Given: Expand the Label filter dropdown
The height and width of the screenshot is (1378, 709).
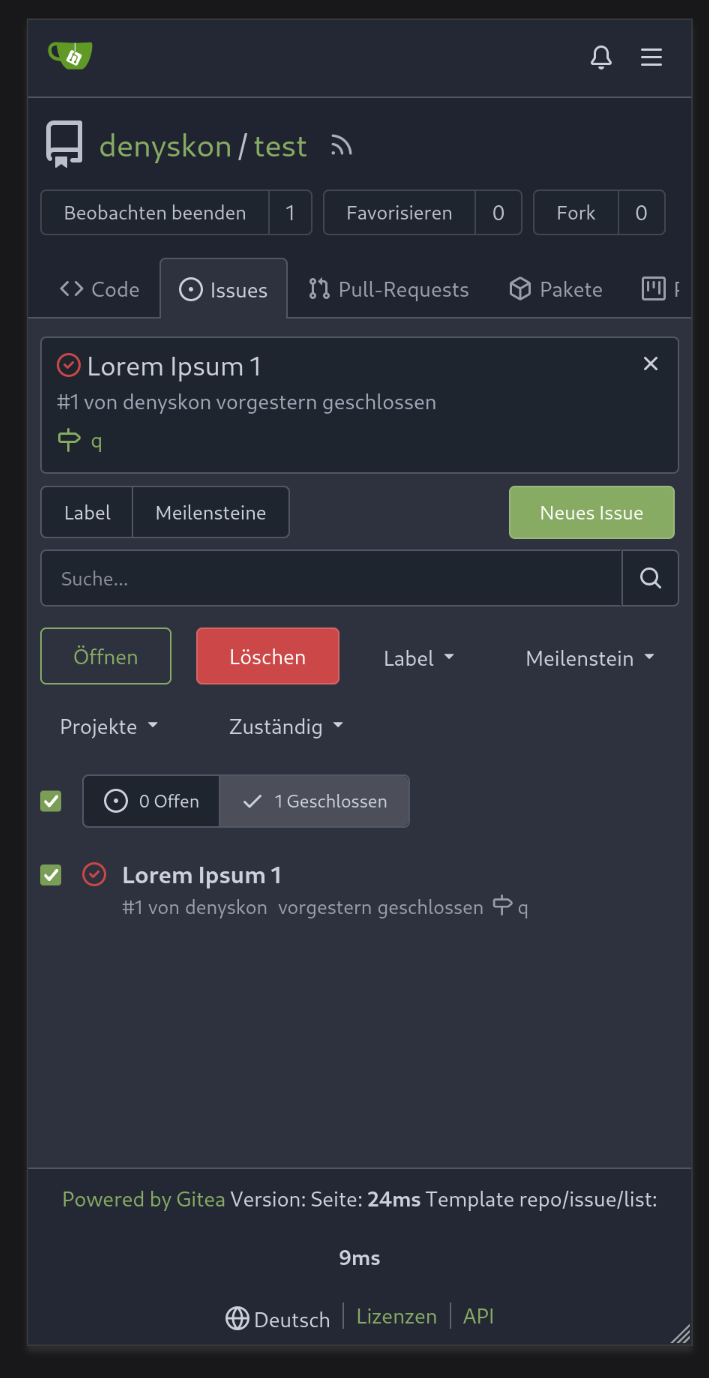Looking at the screenshot, I should 419,658.
